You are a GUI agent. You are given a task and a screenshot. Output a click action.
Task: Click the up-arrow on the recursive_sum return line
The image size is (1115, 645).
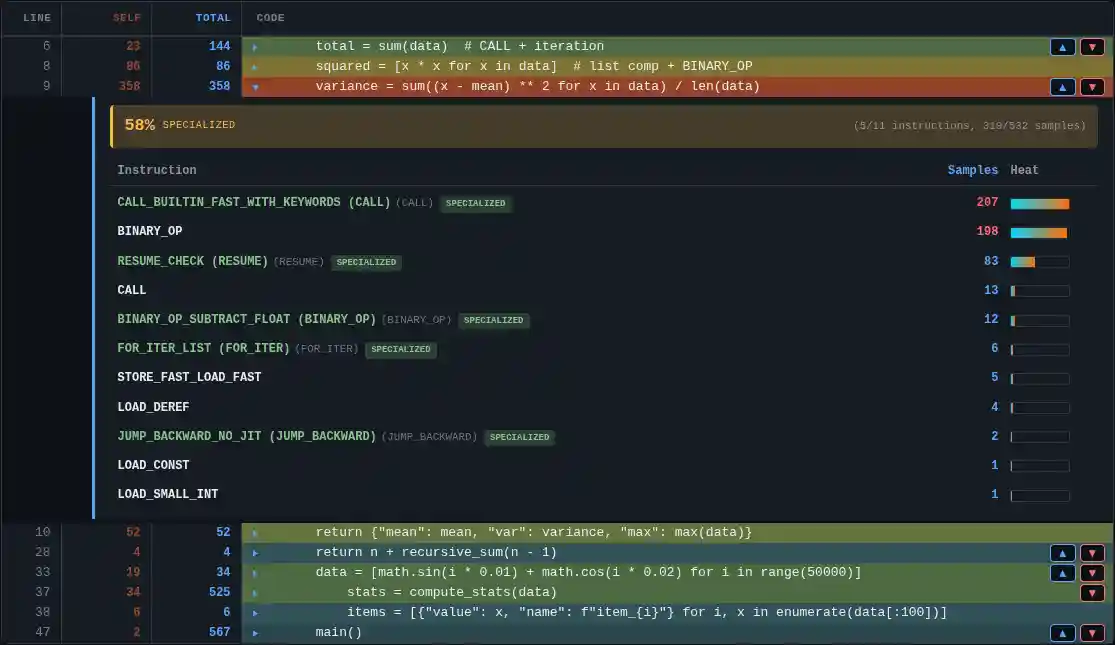point(1063,552)
